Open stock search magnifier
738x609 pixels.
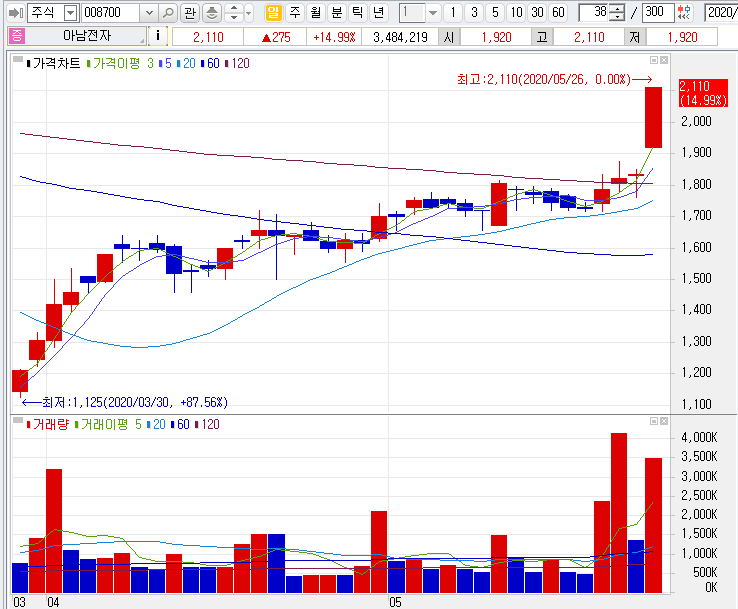click(x=168, y=13)
